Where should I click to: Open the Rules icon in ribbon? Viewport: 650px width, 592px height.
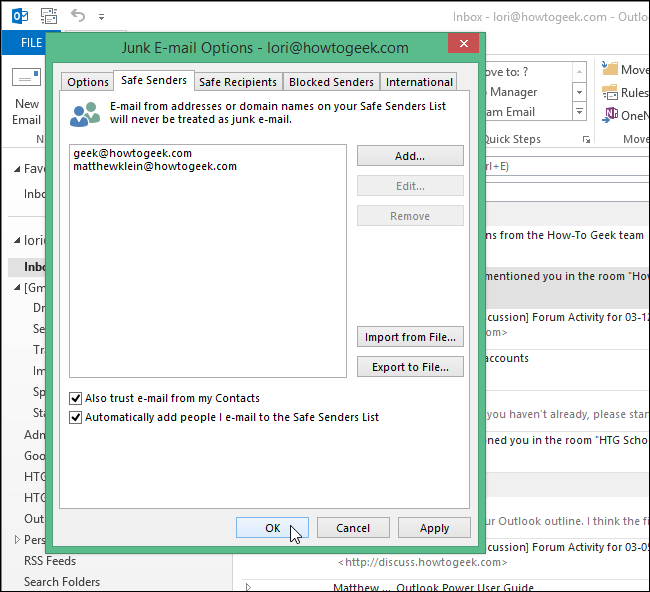610,92
